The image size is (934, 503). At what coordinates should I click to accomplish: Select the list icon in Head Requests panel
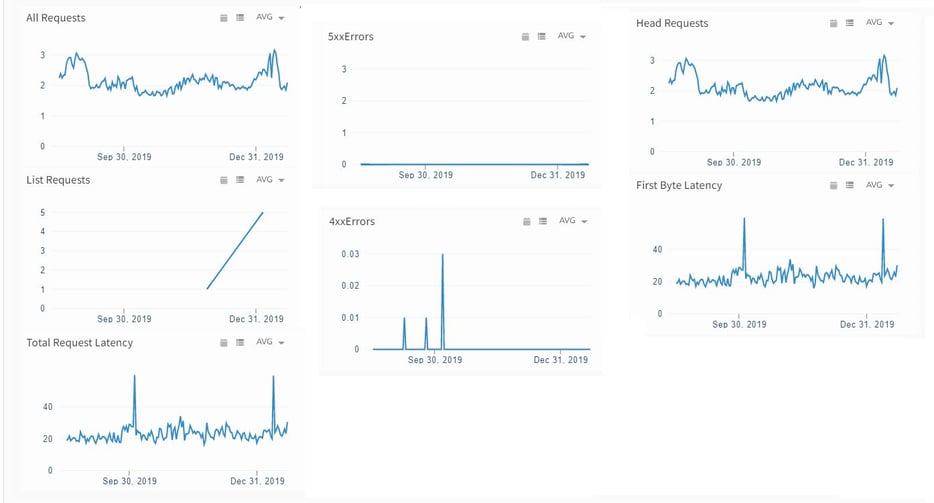[849, 23]
